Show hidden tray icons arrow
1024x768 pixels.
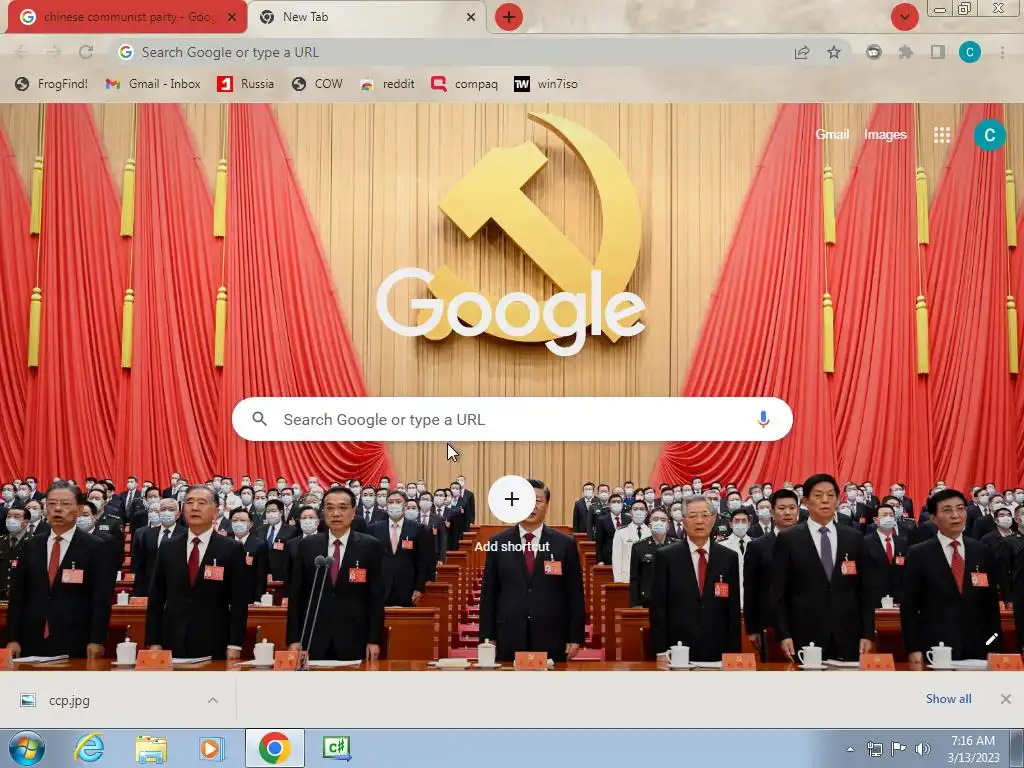pos(850,749)
